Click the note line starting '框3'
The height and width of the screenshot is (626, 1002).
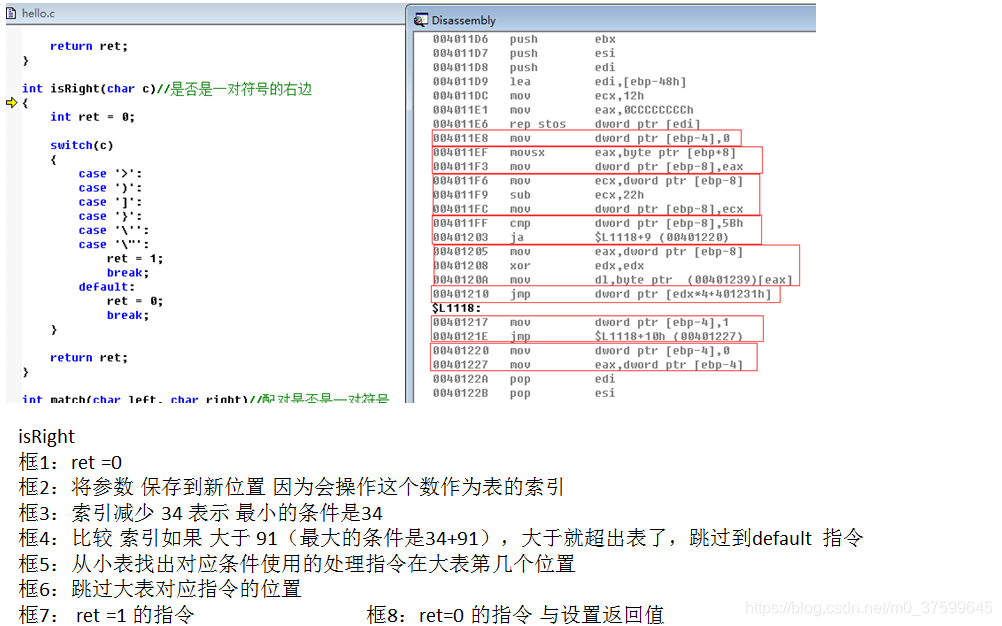click(201, 513)
